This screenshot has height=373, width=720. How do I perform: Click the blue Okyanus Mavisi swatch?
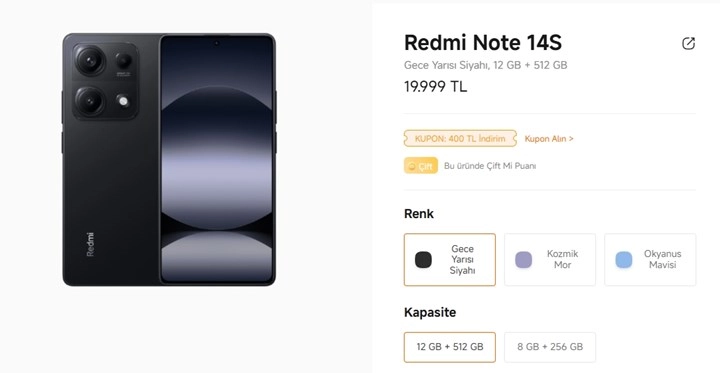pos(624,260)
